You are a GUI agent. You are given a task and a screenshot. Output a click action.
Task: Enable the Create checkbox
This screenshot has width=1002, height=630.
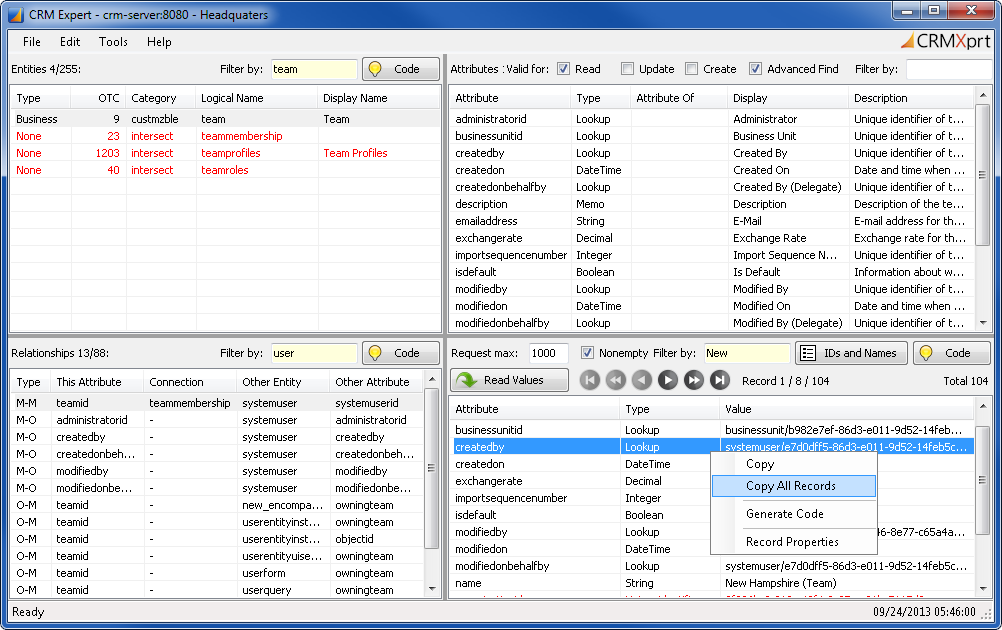691,69
